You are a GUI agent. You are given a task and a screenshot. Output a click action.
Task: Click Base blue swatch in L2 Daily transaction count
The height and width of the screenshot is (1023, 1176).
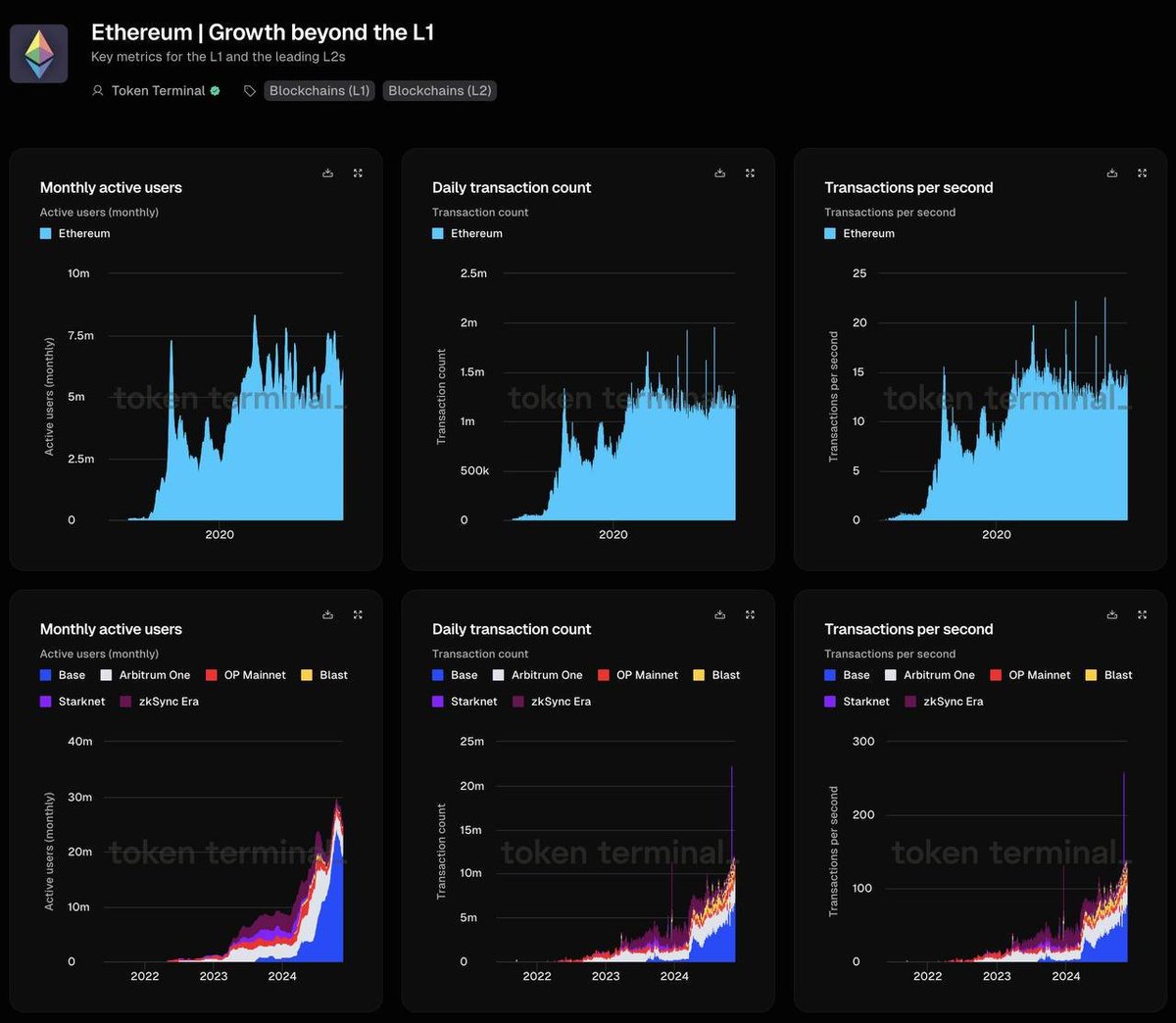click(438, 675)
